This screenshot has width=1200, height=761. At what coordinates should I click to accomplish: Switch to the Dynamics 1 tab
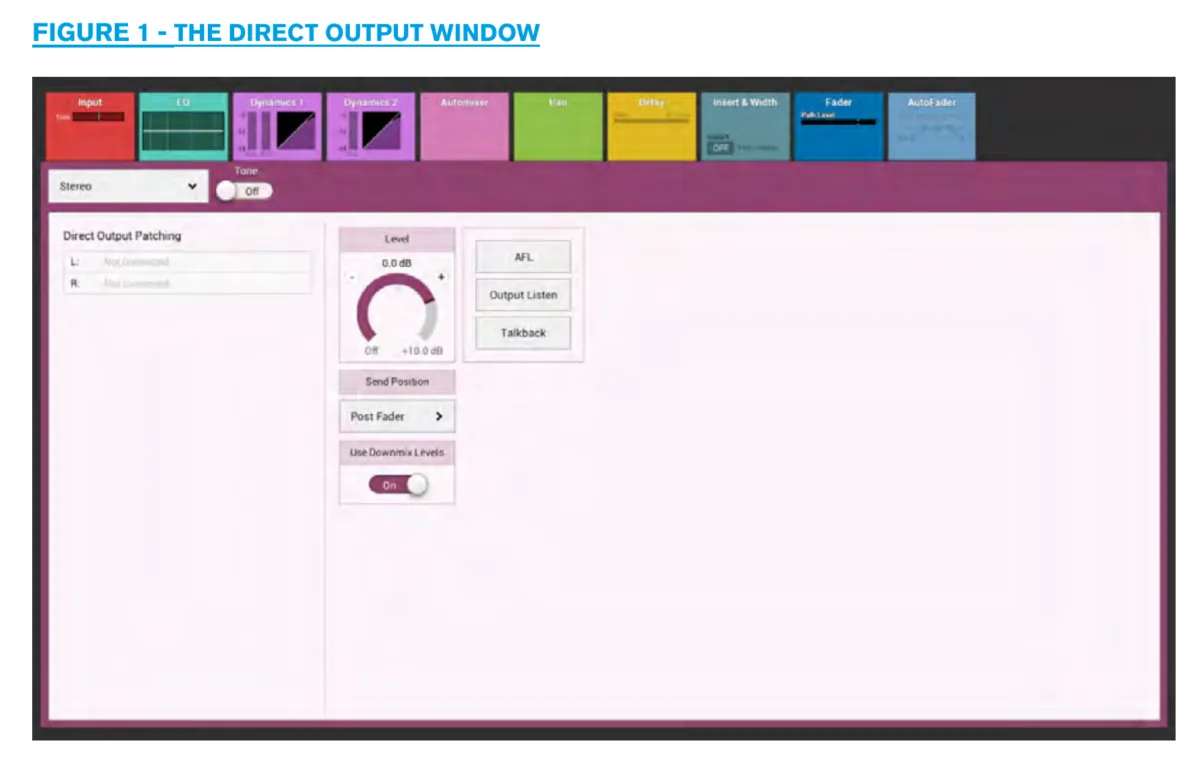coord(277,126)
